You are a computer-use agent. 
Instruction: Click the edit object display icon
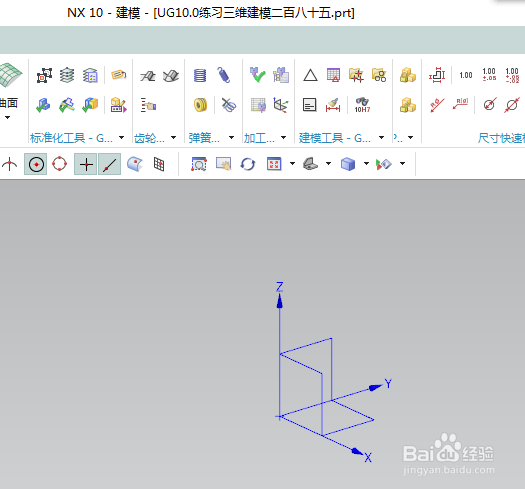pos(384,164)
